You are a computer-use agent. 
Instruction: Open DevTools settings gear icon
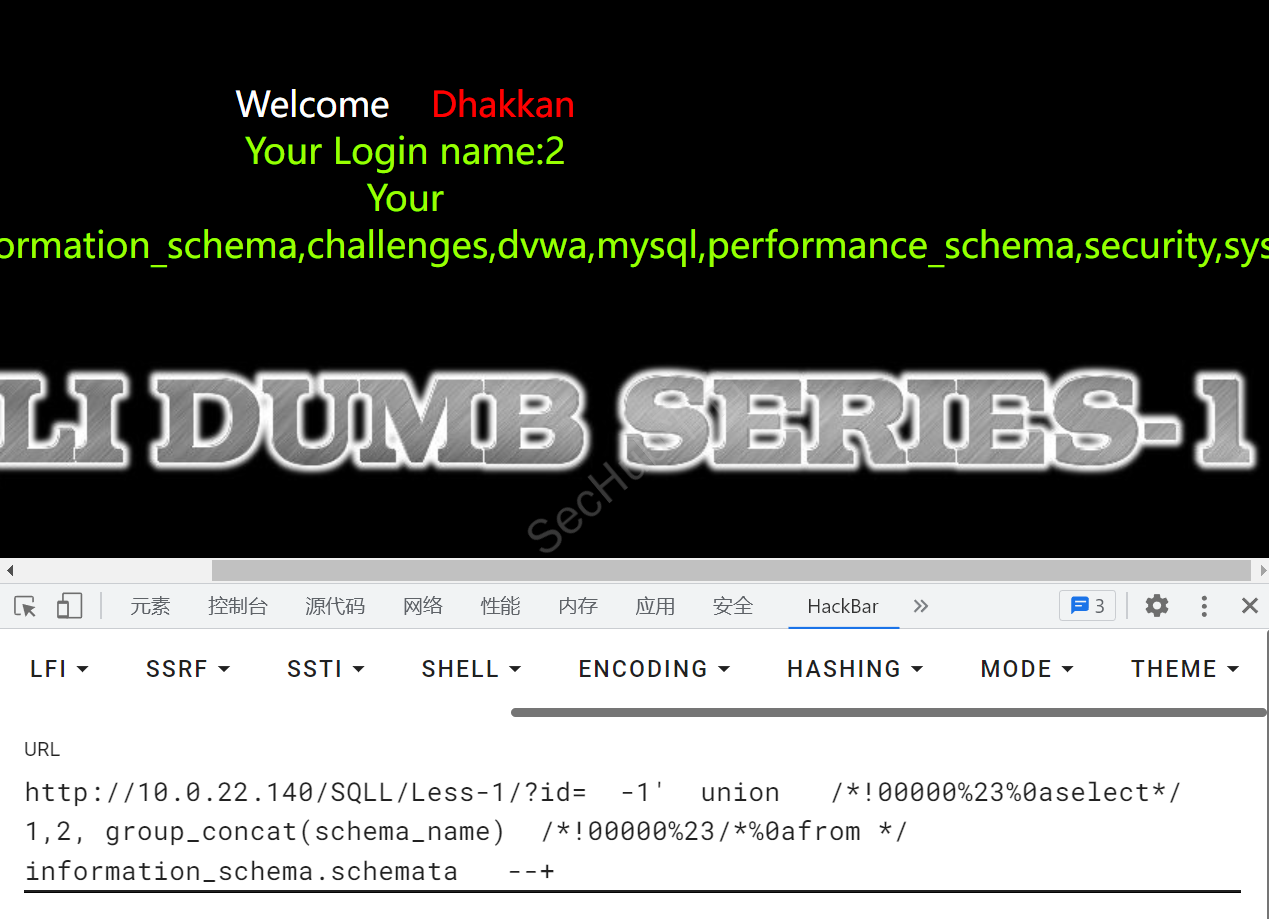pyautogui.click(x=1157, y=605)
